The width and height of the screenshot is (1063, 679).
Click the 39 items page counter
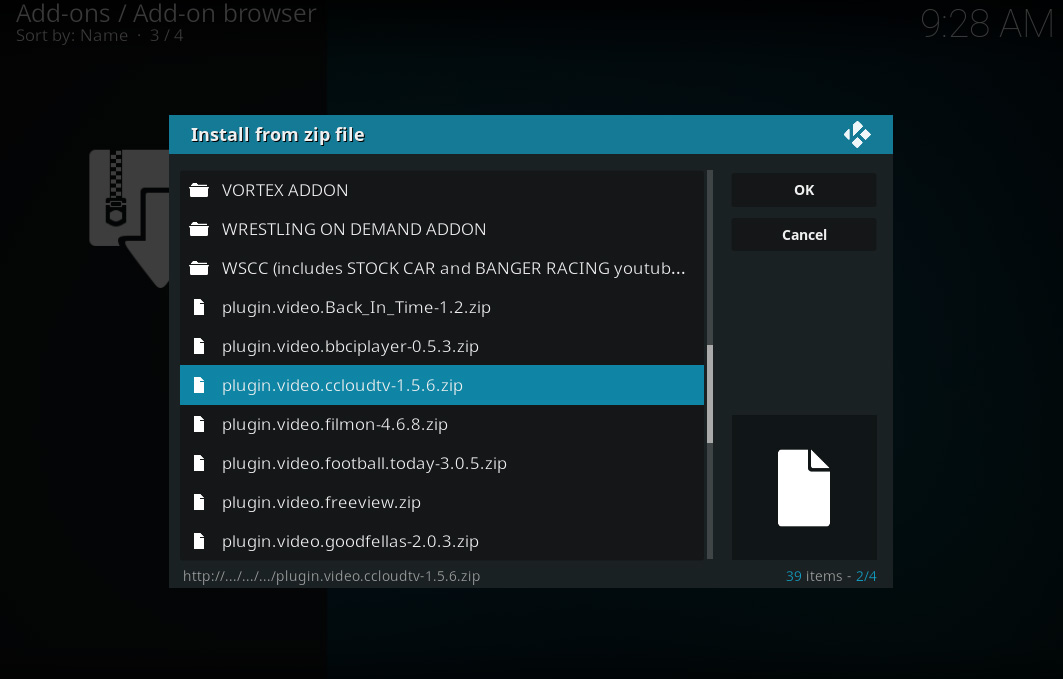pos(831,576)
